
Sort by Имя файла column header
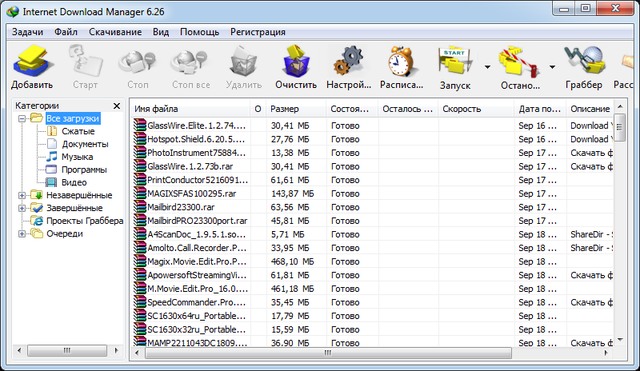(x=190, y=109)
